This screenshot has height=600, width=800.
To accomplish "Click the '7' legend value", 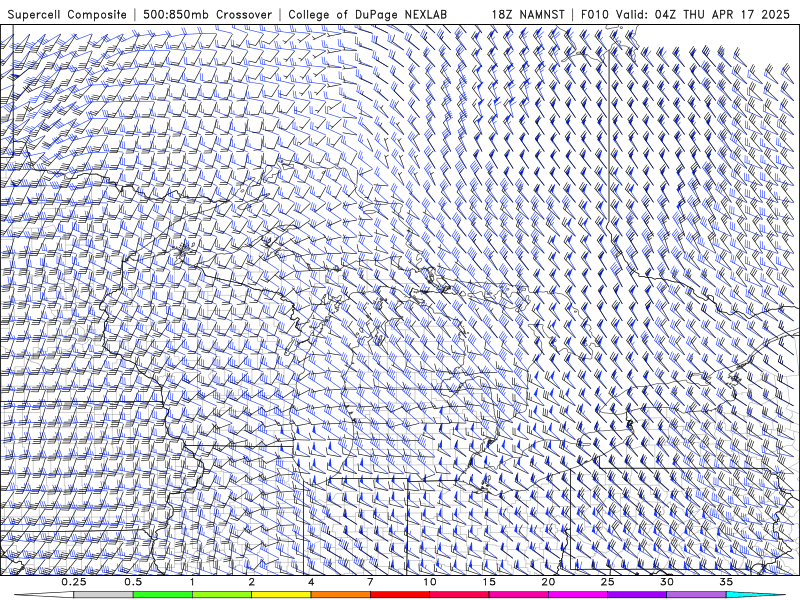I will click(370, 582).
